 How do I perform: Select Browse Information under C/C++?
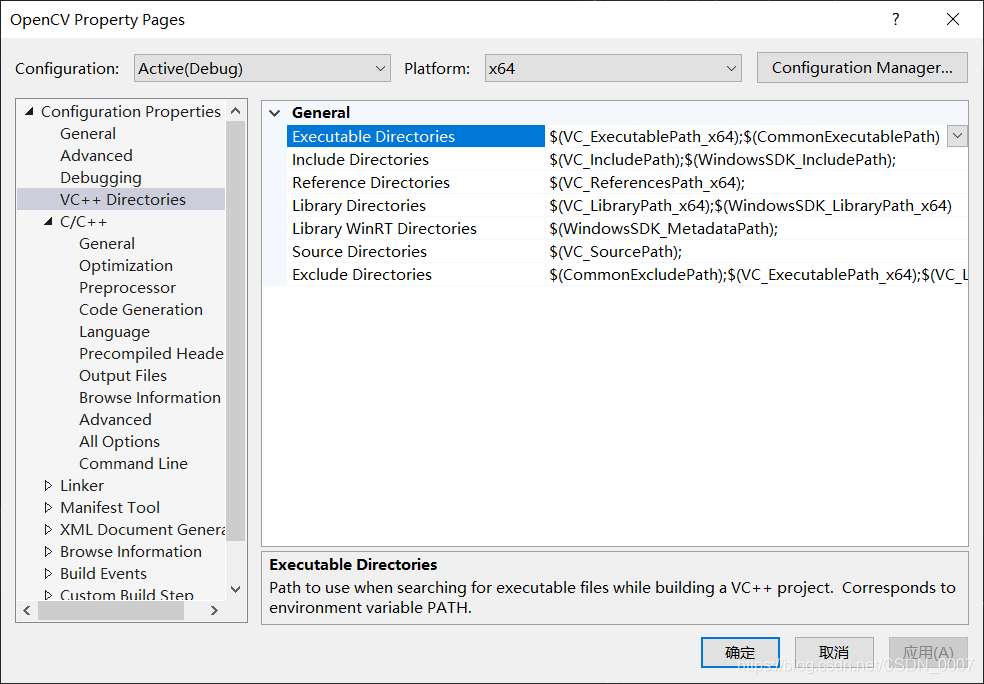pos(149,397)
